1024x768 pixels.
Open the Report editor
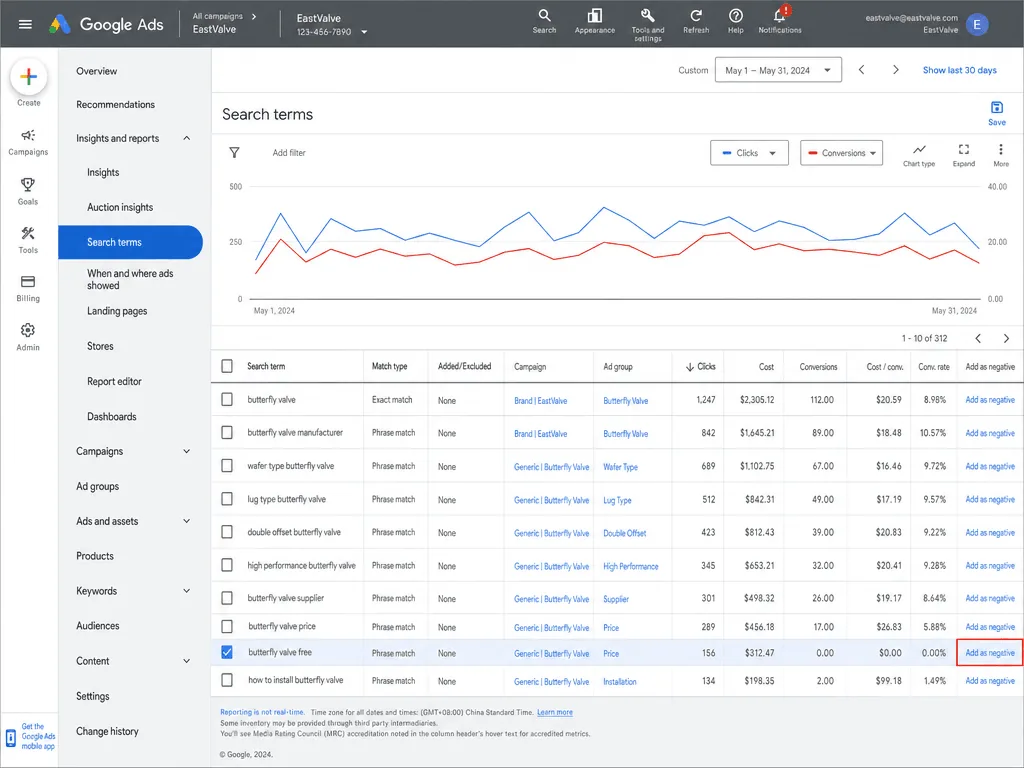click(x=114, y=381)
